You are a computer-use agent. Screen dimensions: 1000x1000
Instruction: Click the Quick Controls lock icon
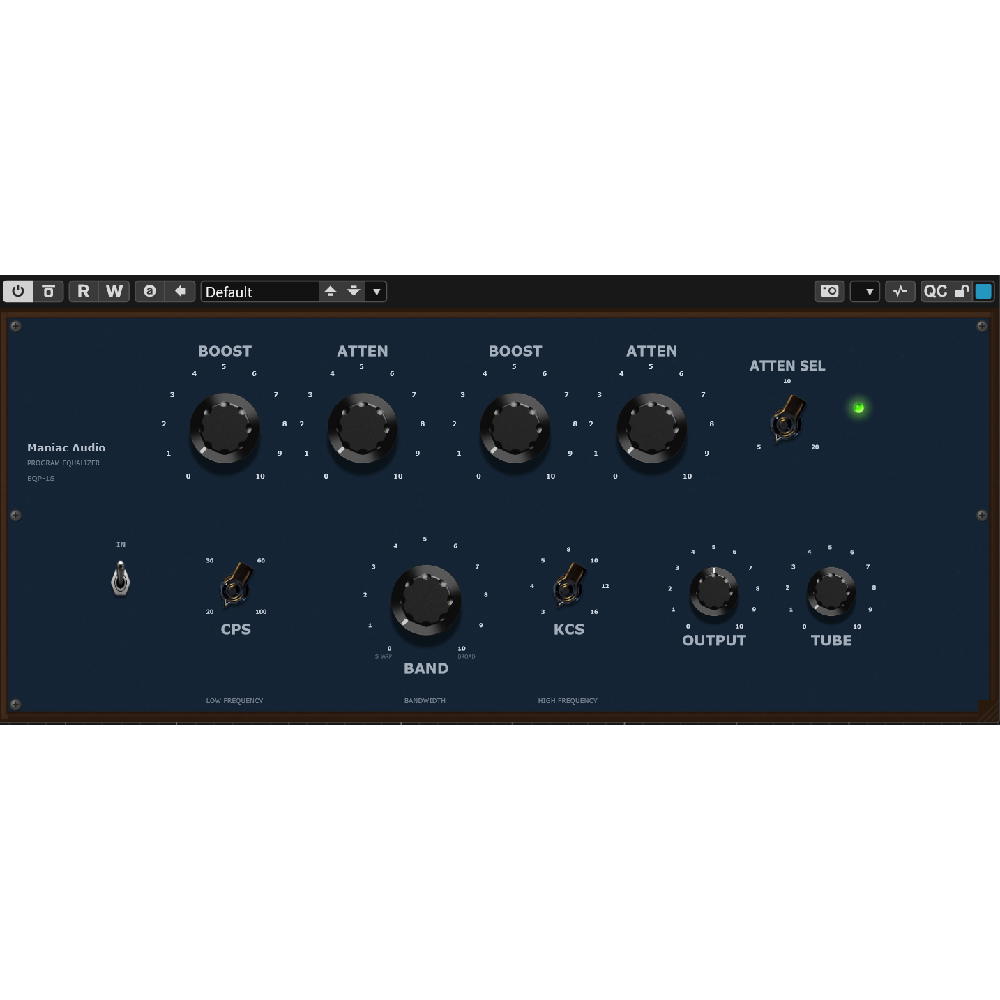pos(961,291)
